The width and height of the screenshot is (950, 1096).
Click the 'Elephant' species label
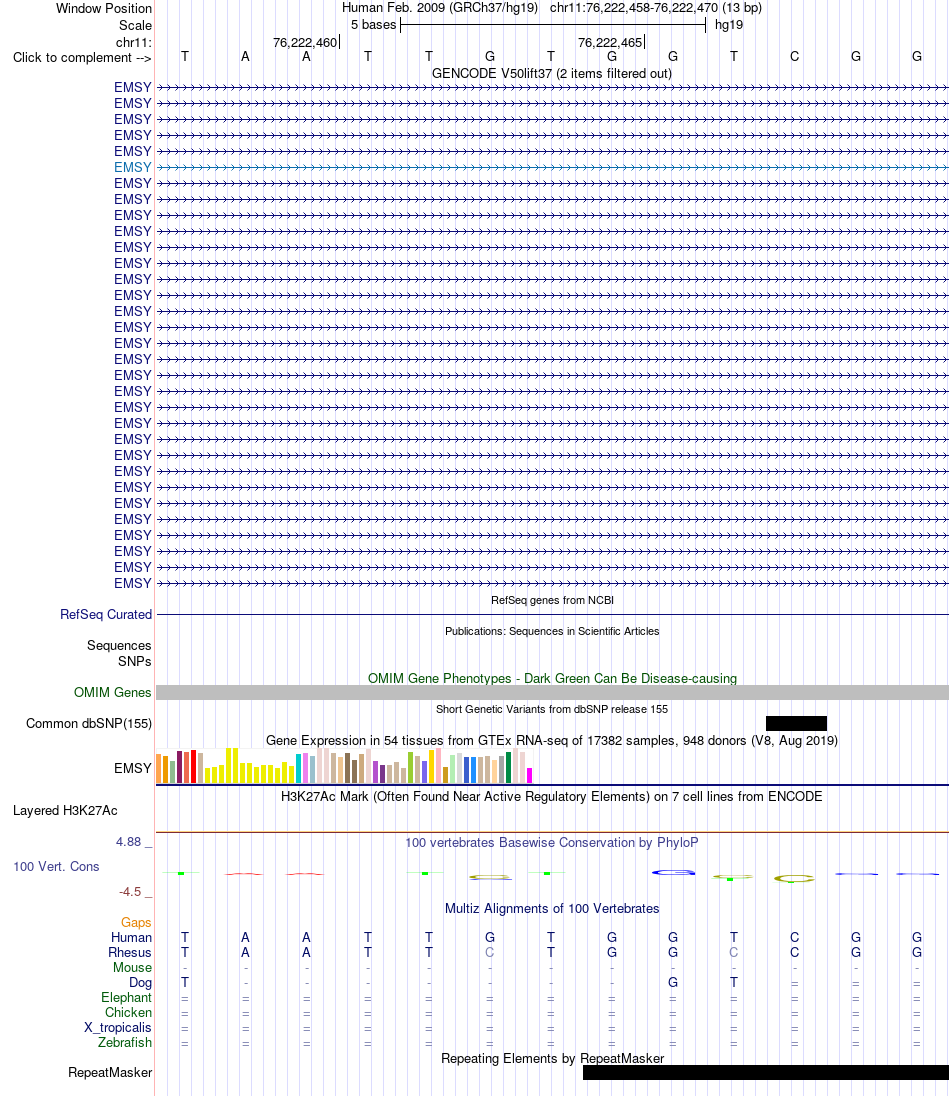pyautogui.click(x=127, y=997)
